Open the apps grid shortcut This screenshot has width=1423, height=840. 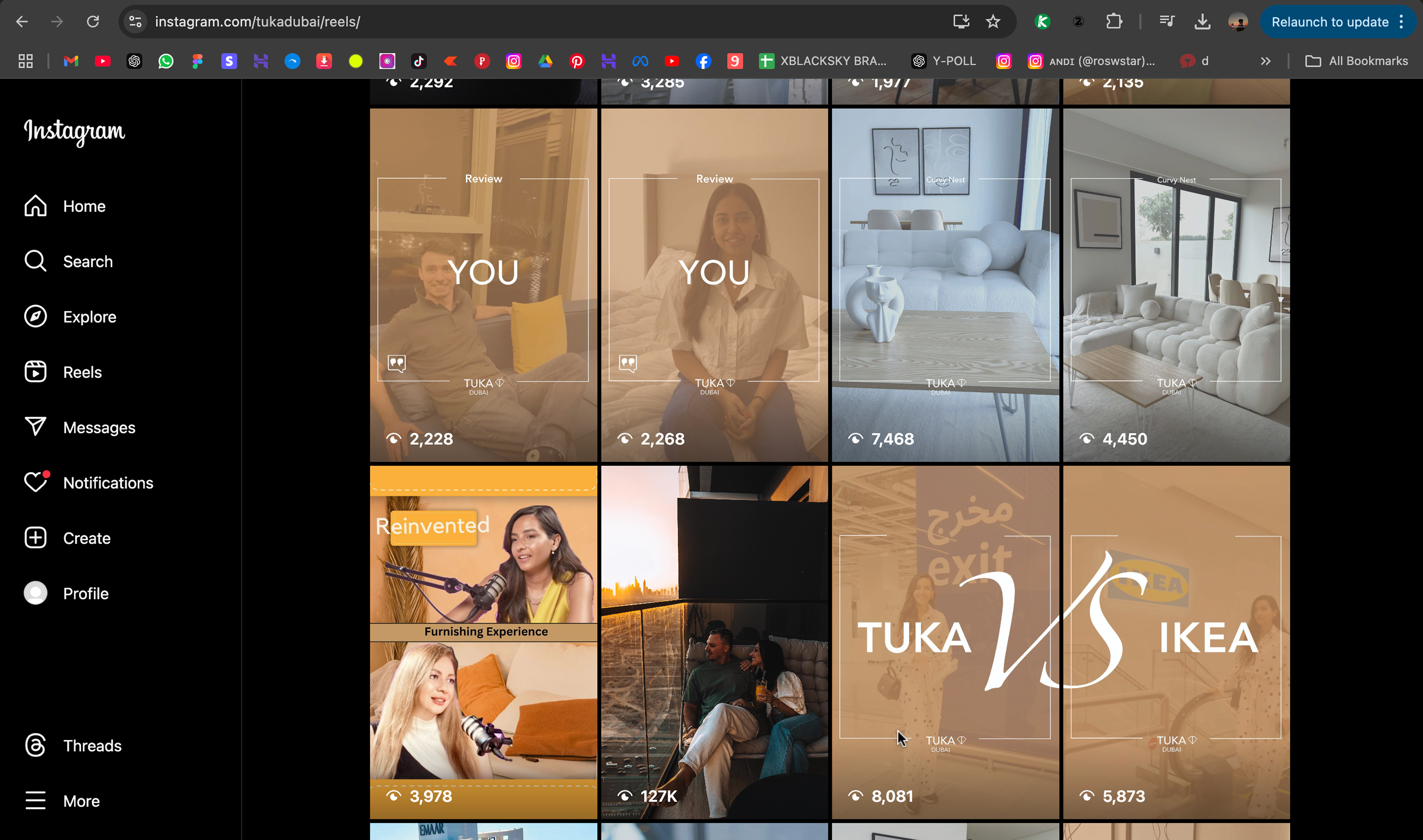click(25, 61)
